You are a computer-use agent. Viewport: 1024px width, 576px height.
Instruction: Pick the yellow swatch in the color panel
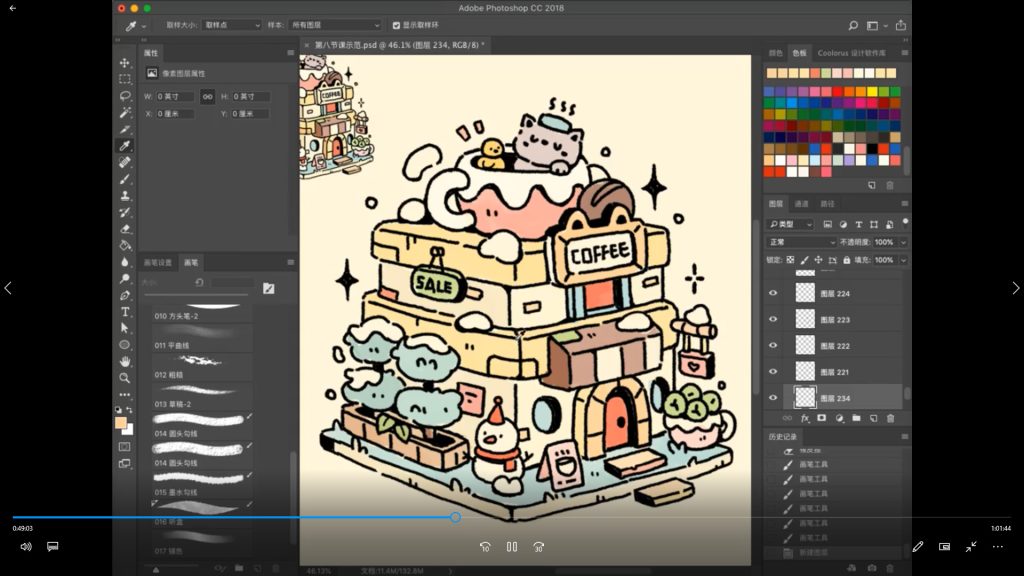tap(871, 91)
